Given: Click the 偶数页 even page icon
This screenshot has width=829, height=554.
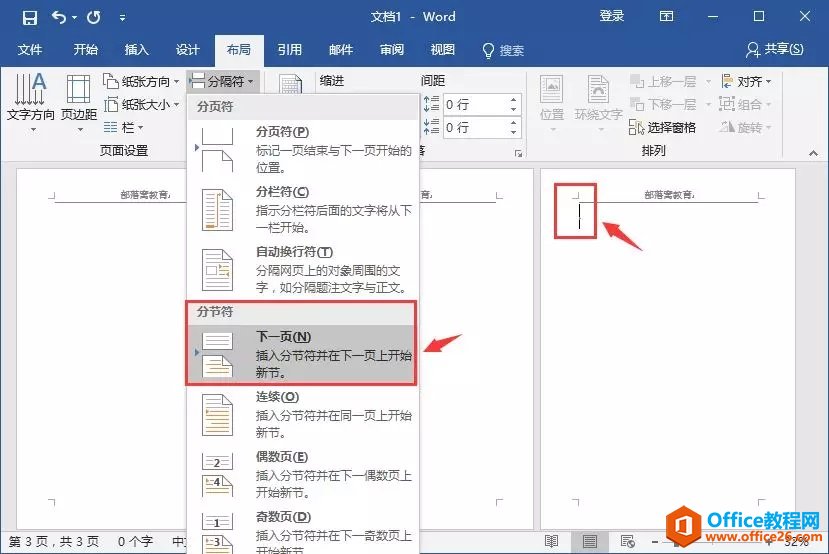Looking at the screenshot, I should 217,475.
